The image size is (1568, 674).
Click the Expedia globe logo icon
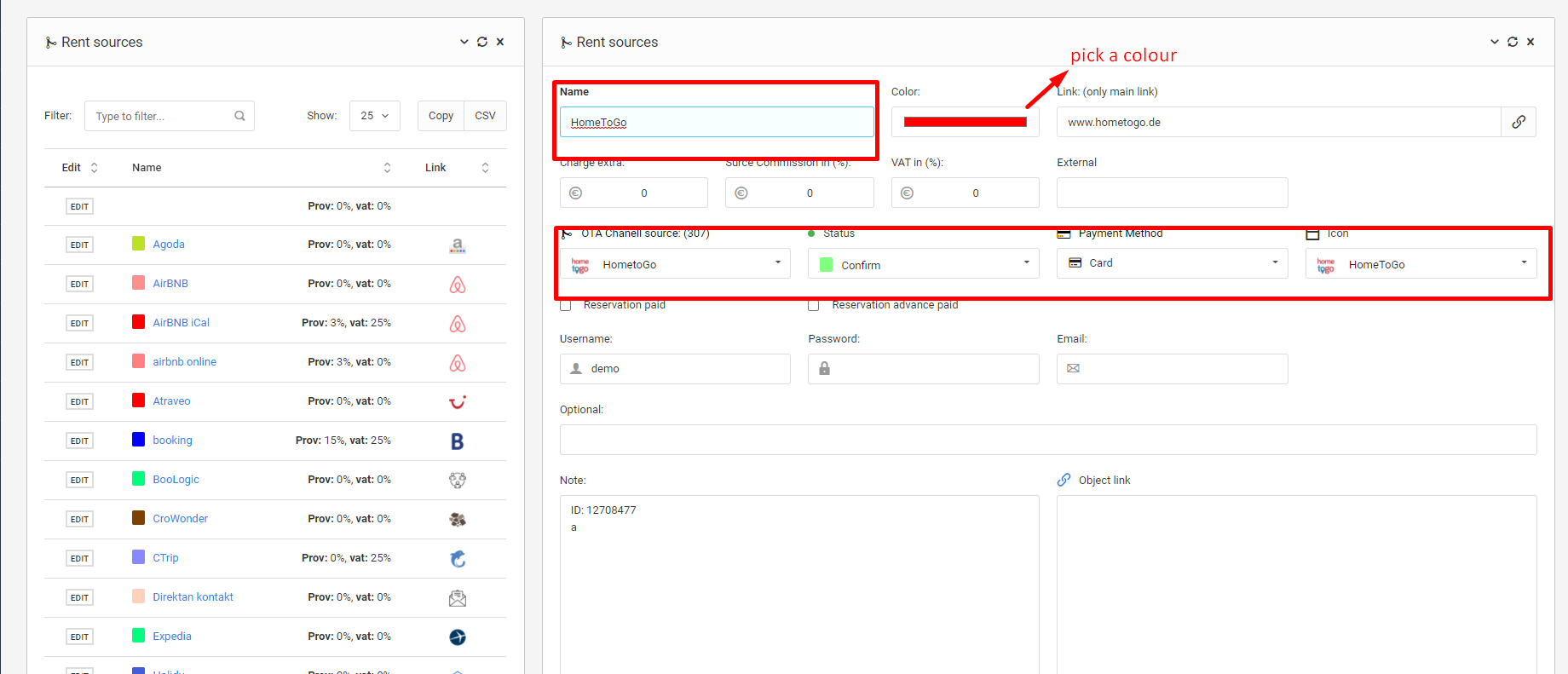(458, 637)
